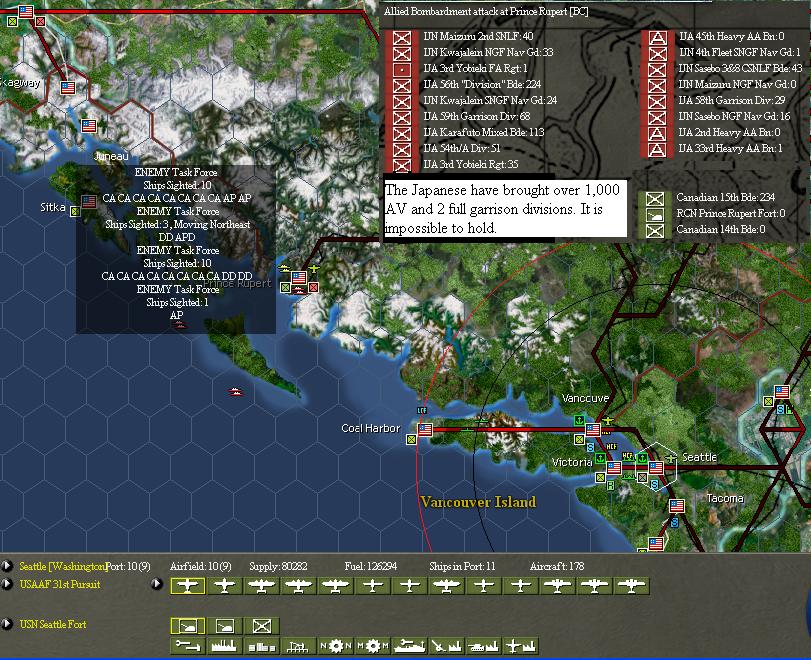811x660 pixels.
Task: Click the LCF marker above Coal Harbor
Action: 422,410
